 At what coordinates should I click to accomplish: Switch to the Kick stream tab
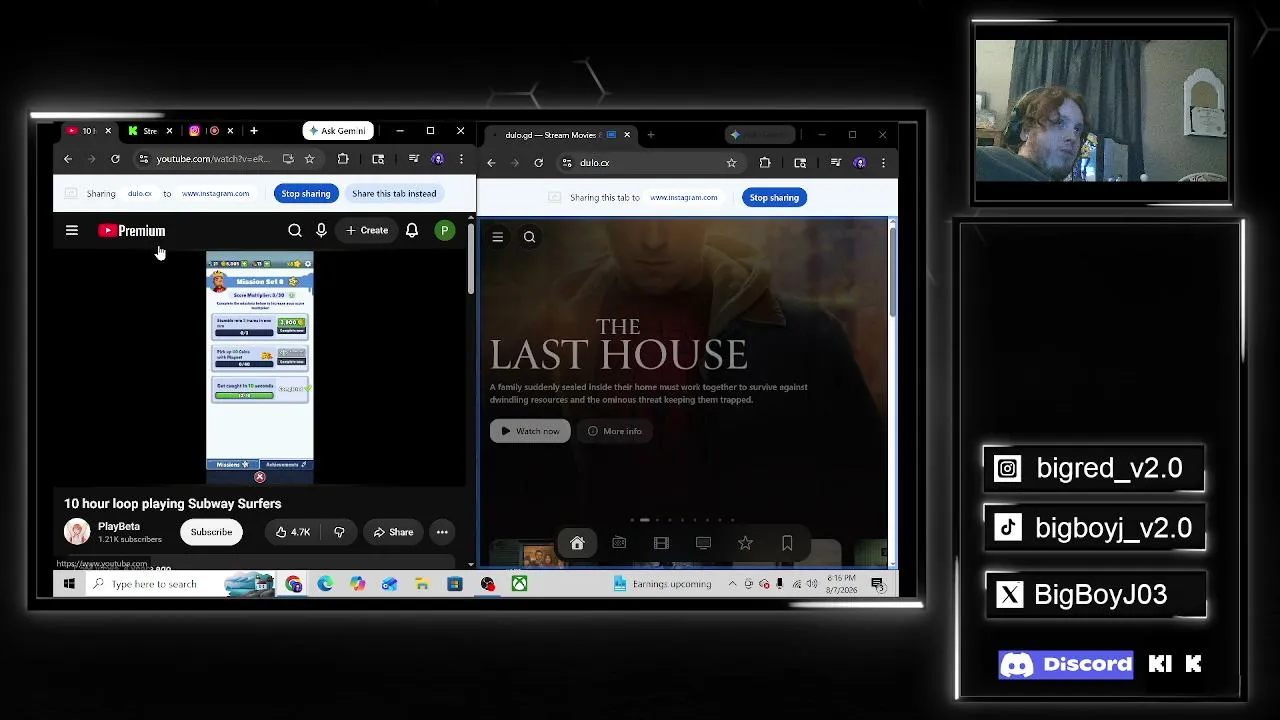click(148, 131)
